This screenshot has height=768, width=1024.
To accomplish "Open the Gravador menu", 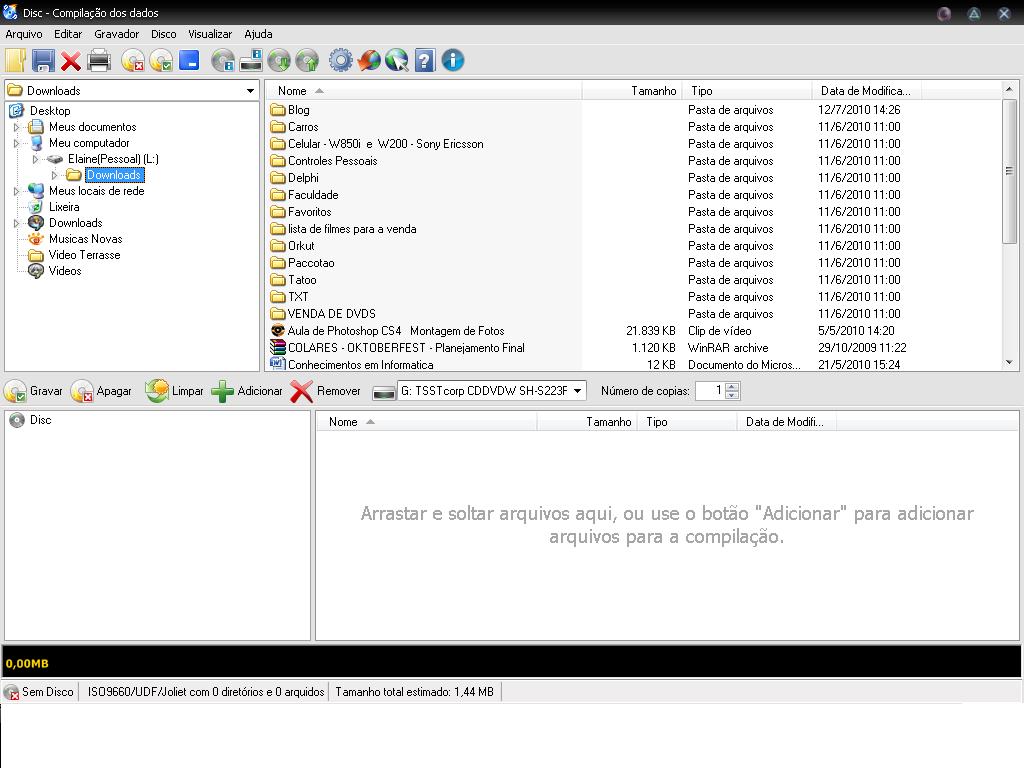I will pos(117,33).
